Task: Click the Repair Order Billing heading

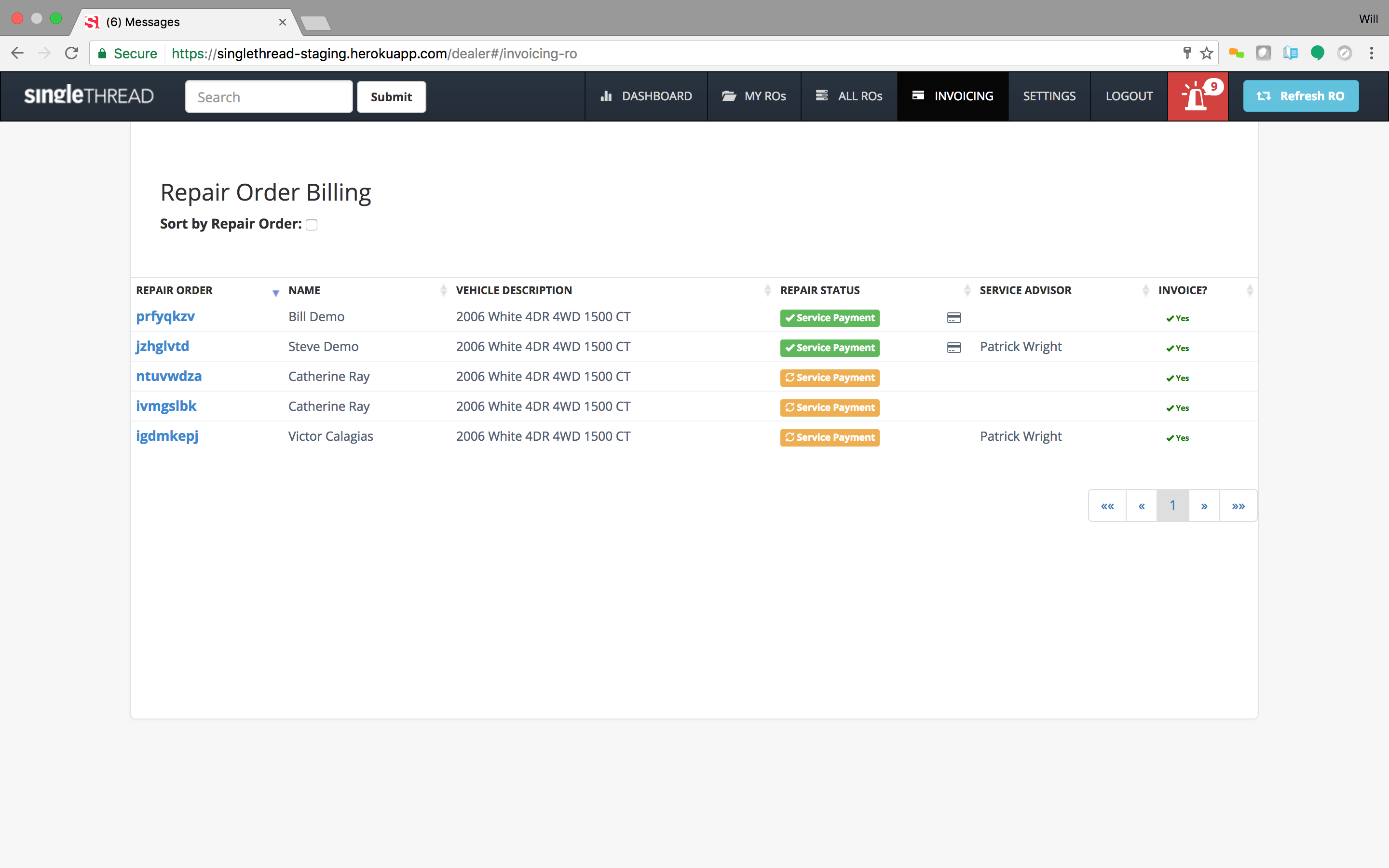Action: pyautogui.click(x=266, y=192)
